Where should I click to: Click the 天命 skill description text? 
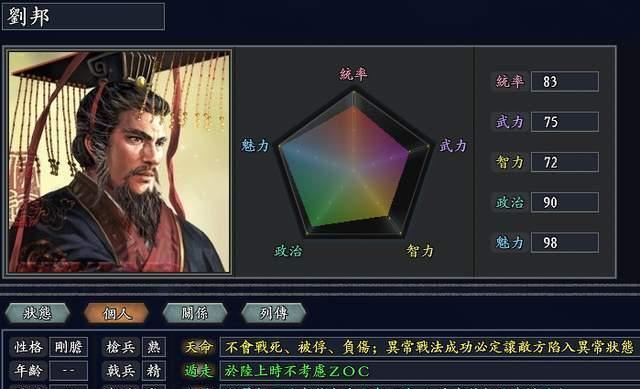pyautogui.click(x=429, y=347)
